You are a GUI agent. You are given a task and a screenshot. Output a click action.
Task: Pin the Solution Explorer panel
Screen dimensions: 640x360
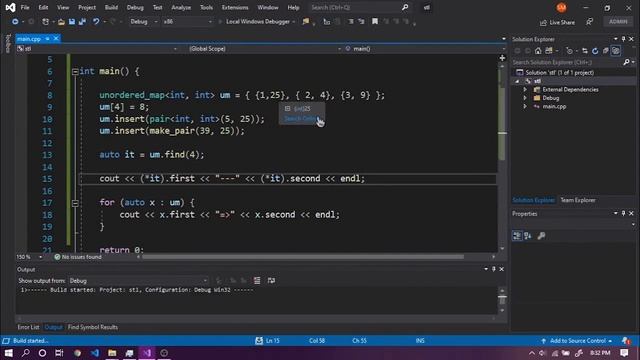[623, 39]
